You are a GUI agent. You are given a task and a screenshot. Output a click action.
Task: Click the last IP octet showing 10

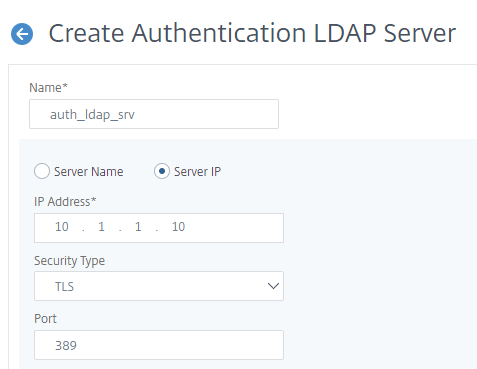click(178, 227)
